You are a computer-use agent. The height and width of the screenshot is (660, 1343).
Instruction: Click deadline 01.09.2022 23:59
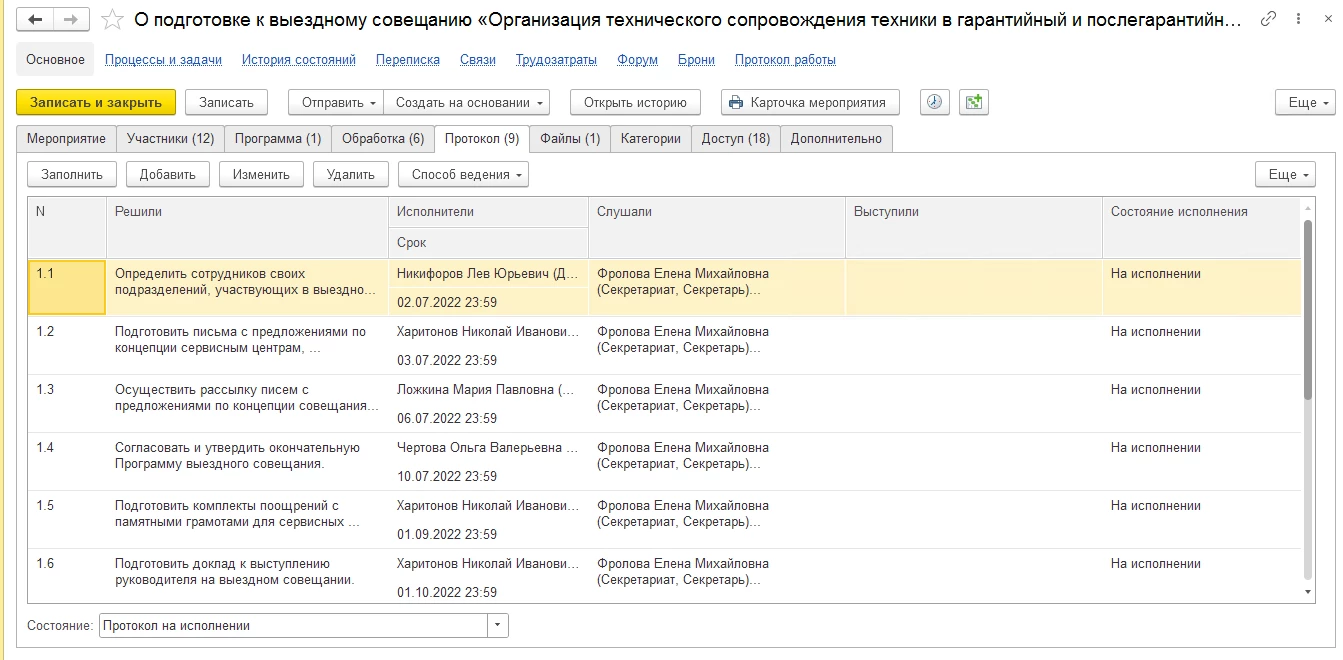pos(447,534)
